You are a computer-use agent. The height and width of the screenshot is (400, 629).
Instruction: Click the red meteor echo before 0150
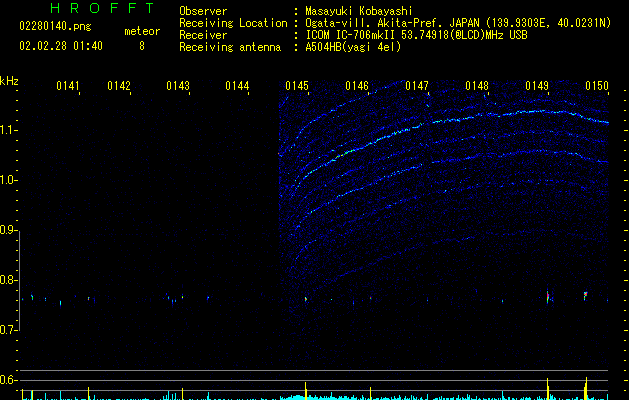point(585,295)
